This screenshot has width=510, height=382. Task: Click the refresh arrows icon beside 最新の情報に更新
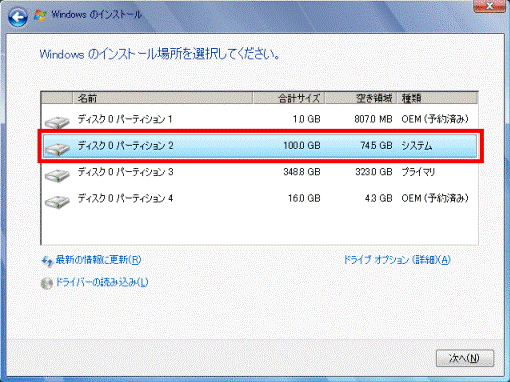pos(47,261)
